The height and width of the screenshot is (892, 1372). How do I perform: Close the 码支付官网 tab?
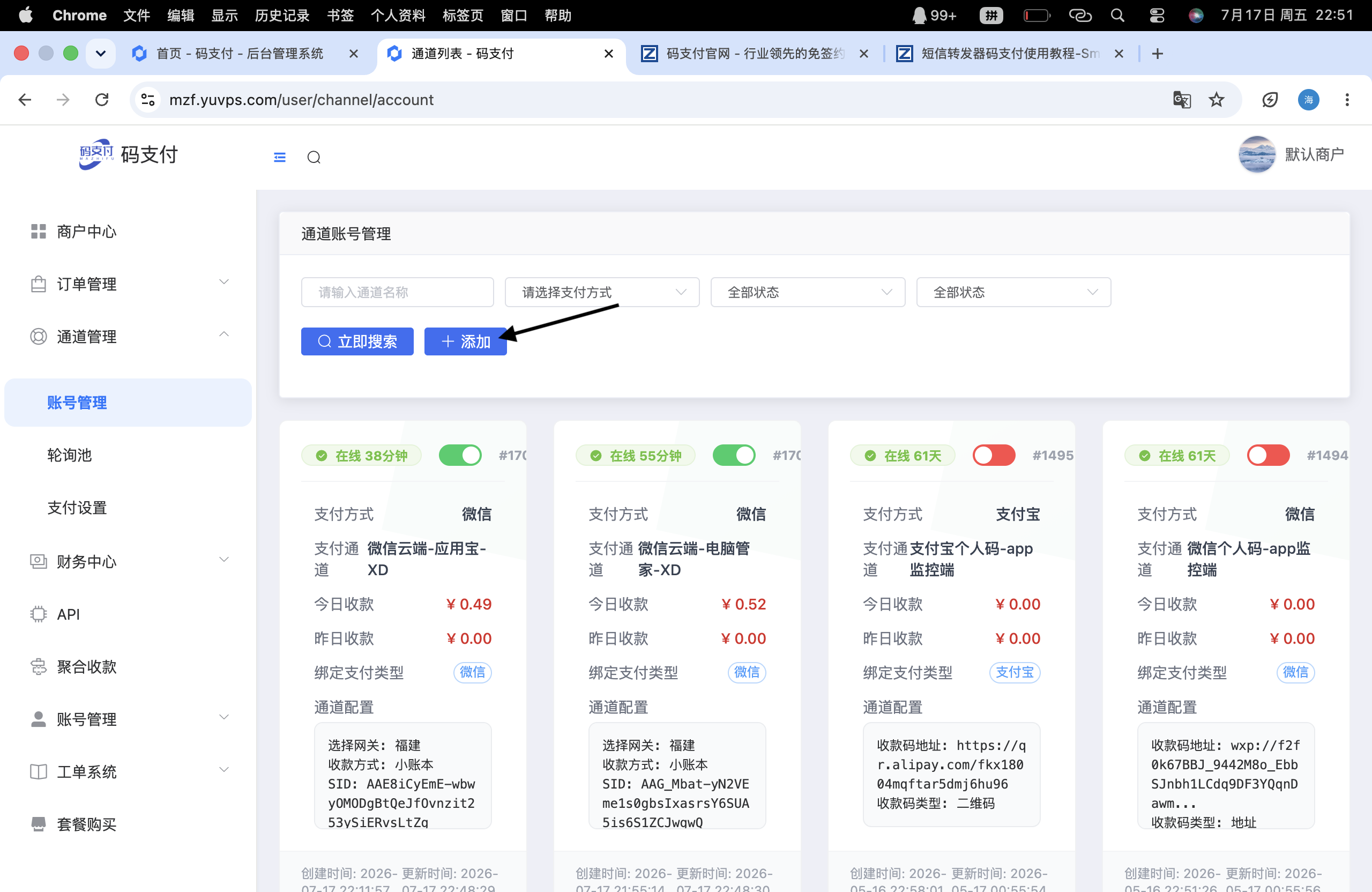[863, 54]
